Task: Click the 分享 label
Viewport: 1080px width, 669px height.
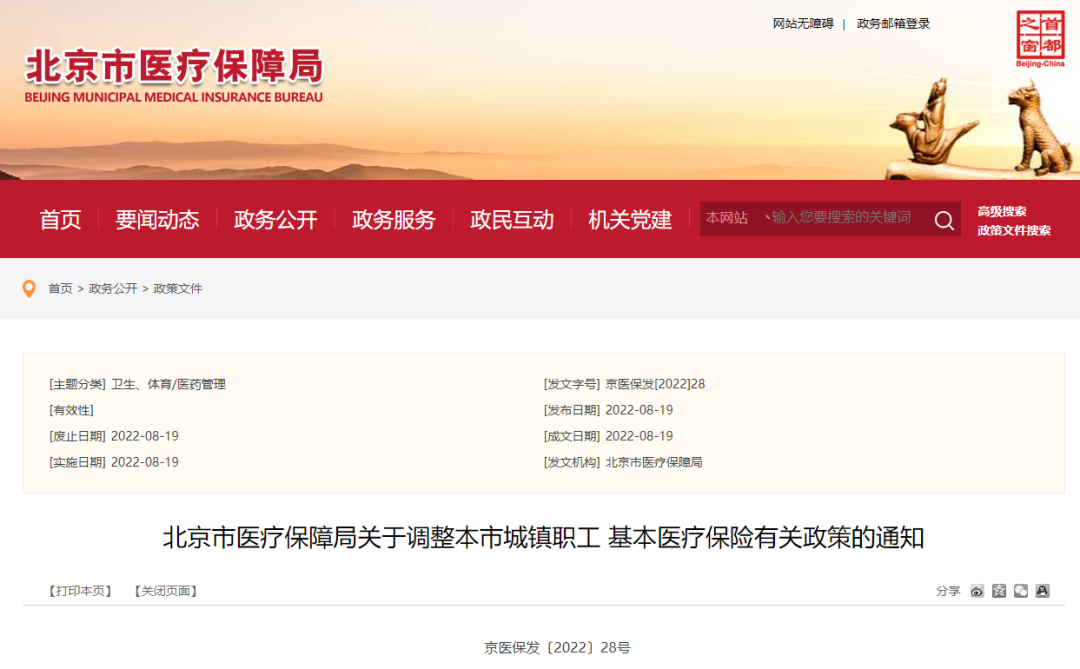Action: tap(948, 591)
